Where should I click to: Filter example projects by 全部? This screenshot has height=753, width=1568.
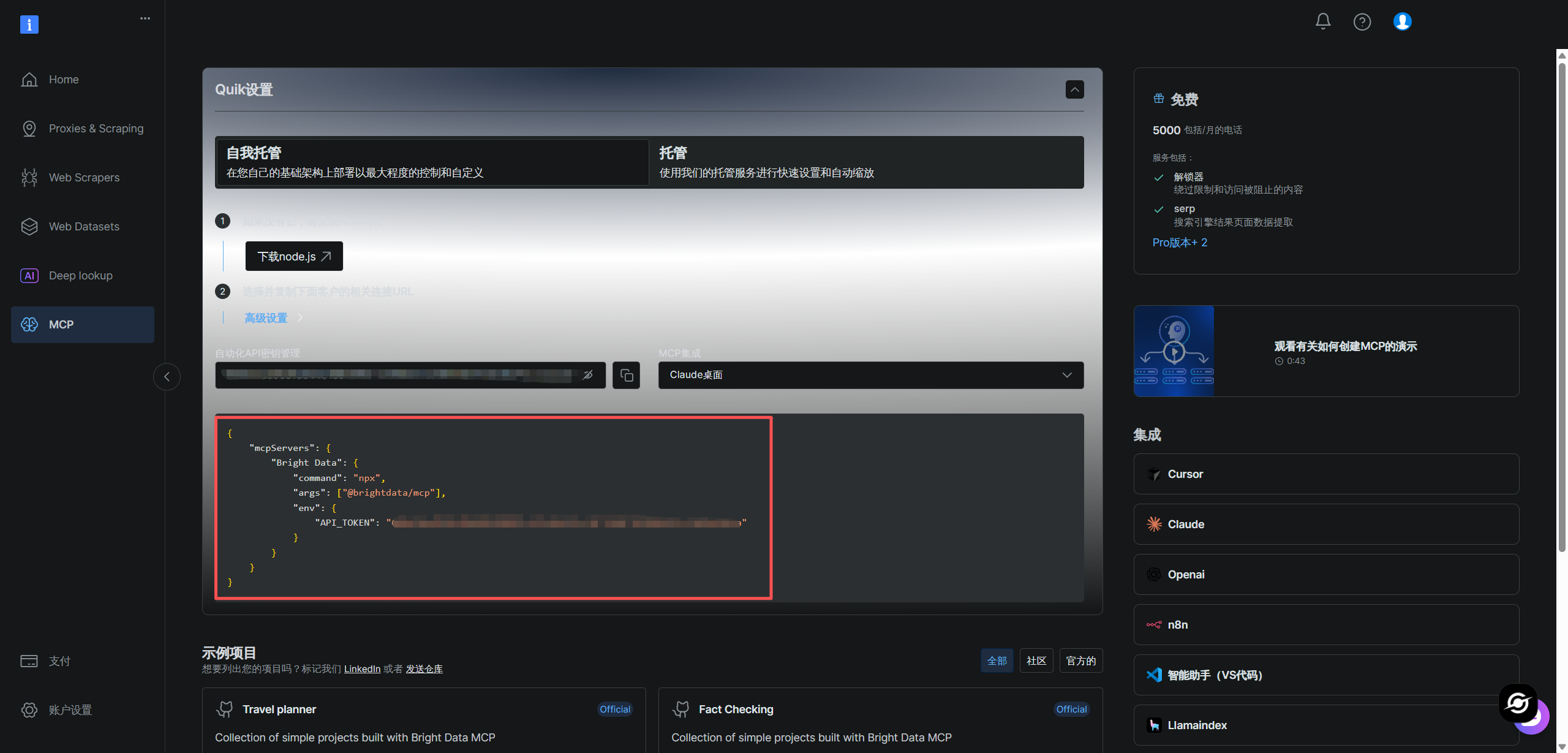[997, 661]
